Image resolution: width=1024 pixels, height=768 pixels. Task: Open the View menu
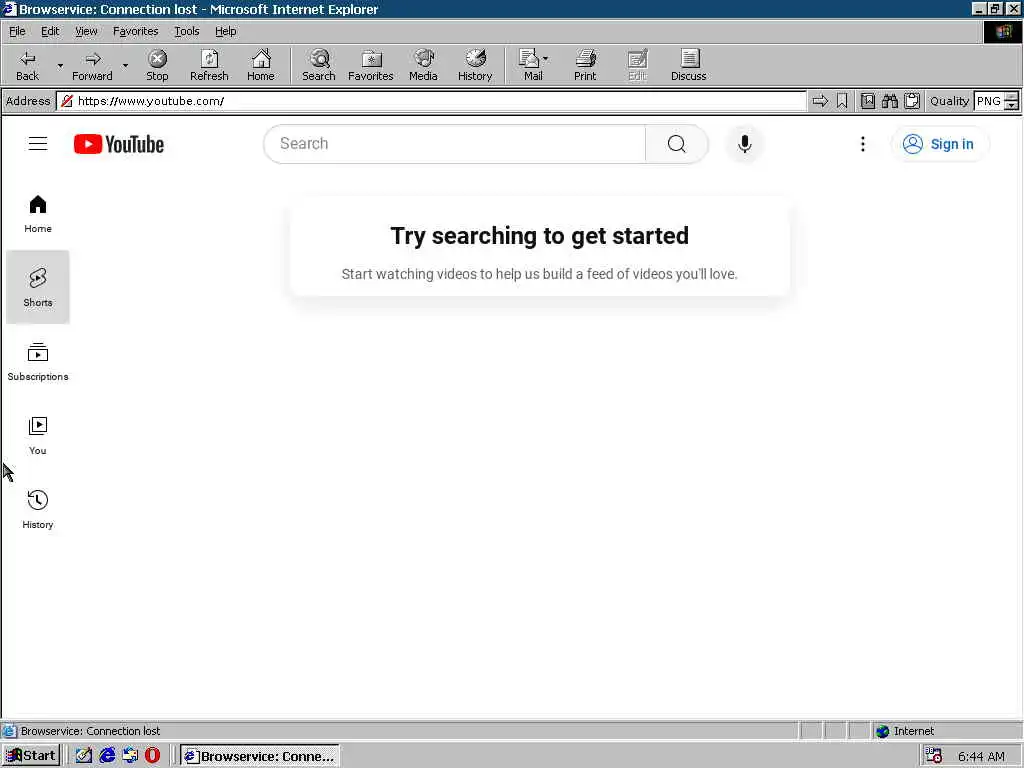[x=86, y=31]
